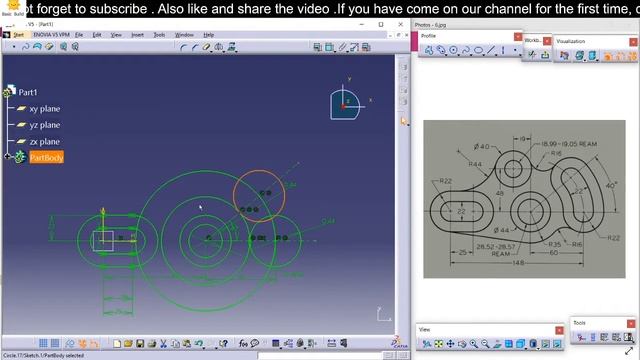This screenshot has height=360, width=640.
Task: Click the first Visualization toolbar icon
Action: tap(564, 56)
